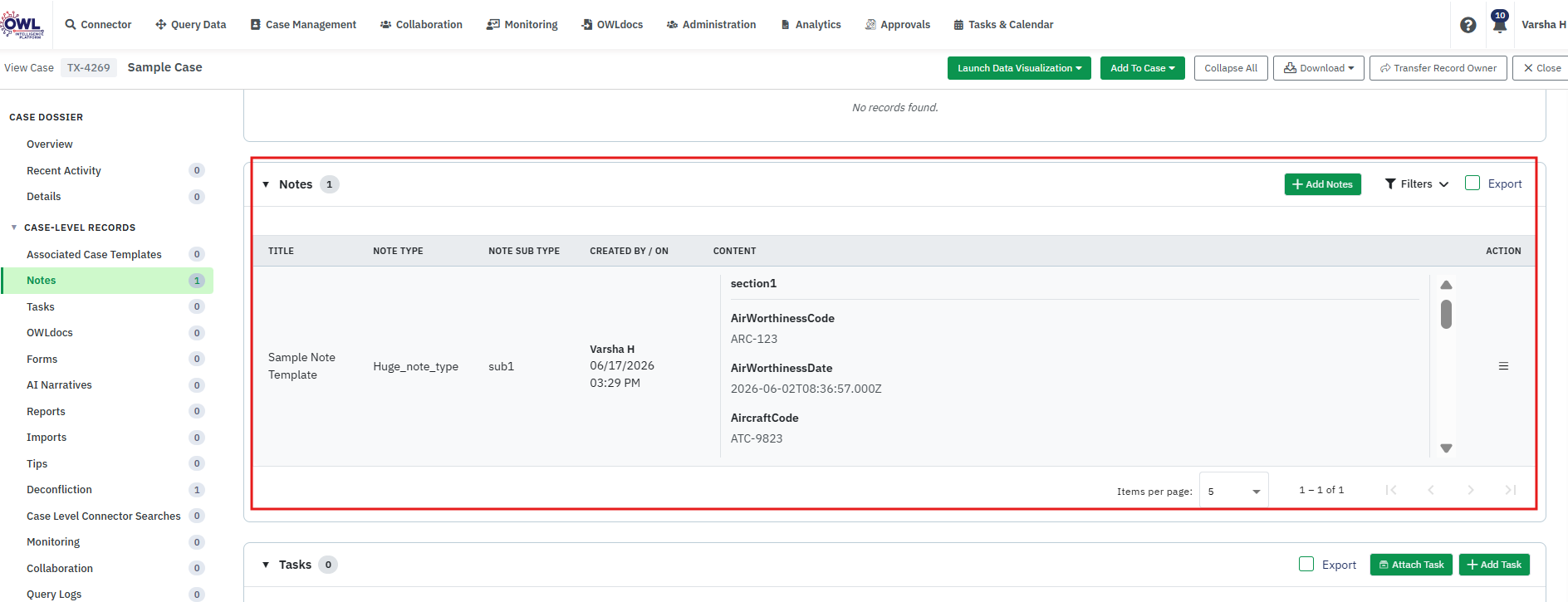
Task: Open the OWLdocs top menu
Action: 612,25
